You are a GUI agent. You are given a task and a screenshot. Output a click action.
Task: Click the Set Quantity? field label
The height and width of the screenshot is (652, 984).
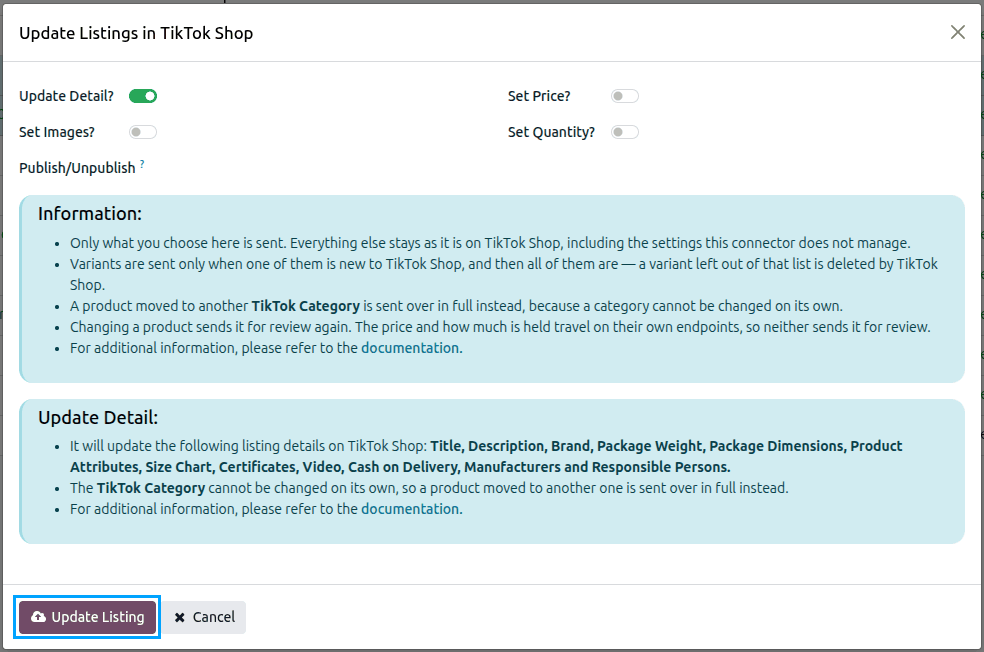[551, 132]
